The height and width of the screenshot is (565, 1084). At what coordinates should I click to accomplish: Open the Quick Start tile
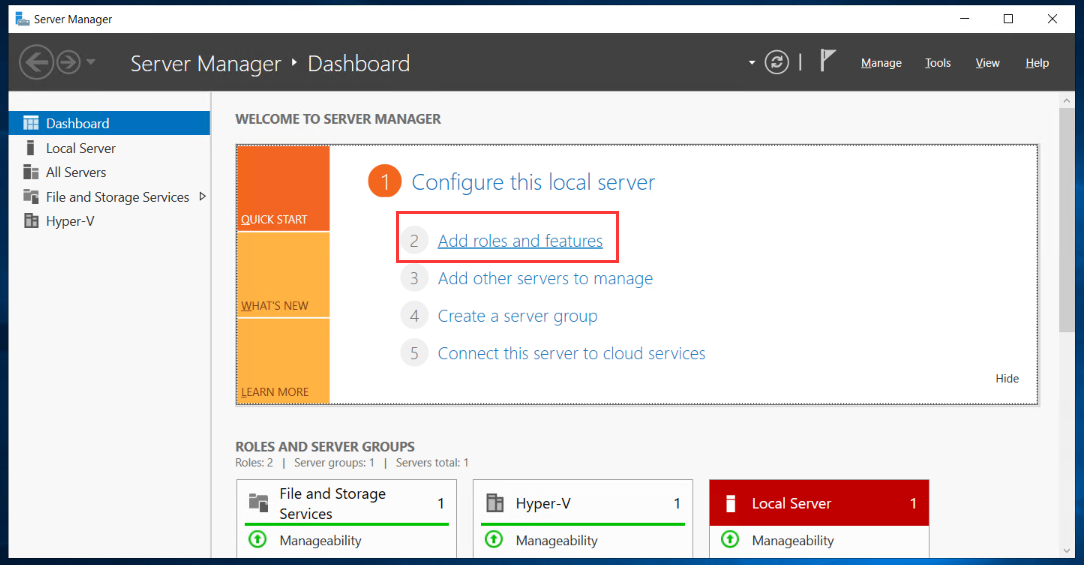[283, 188]
